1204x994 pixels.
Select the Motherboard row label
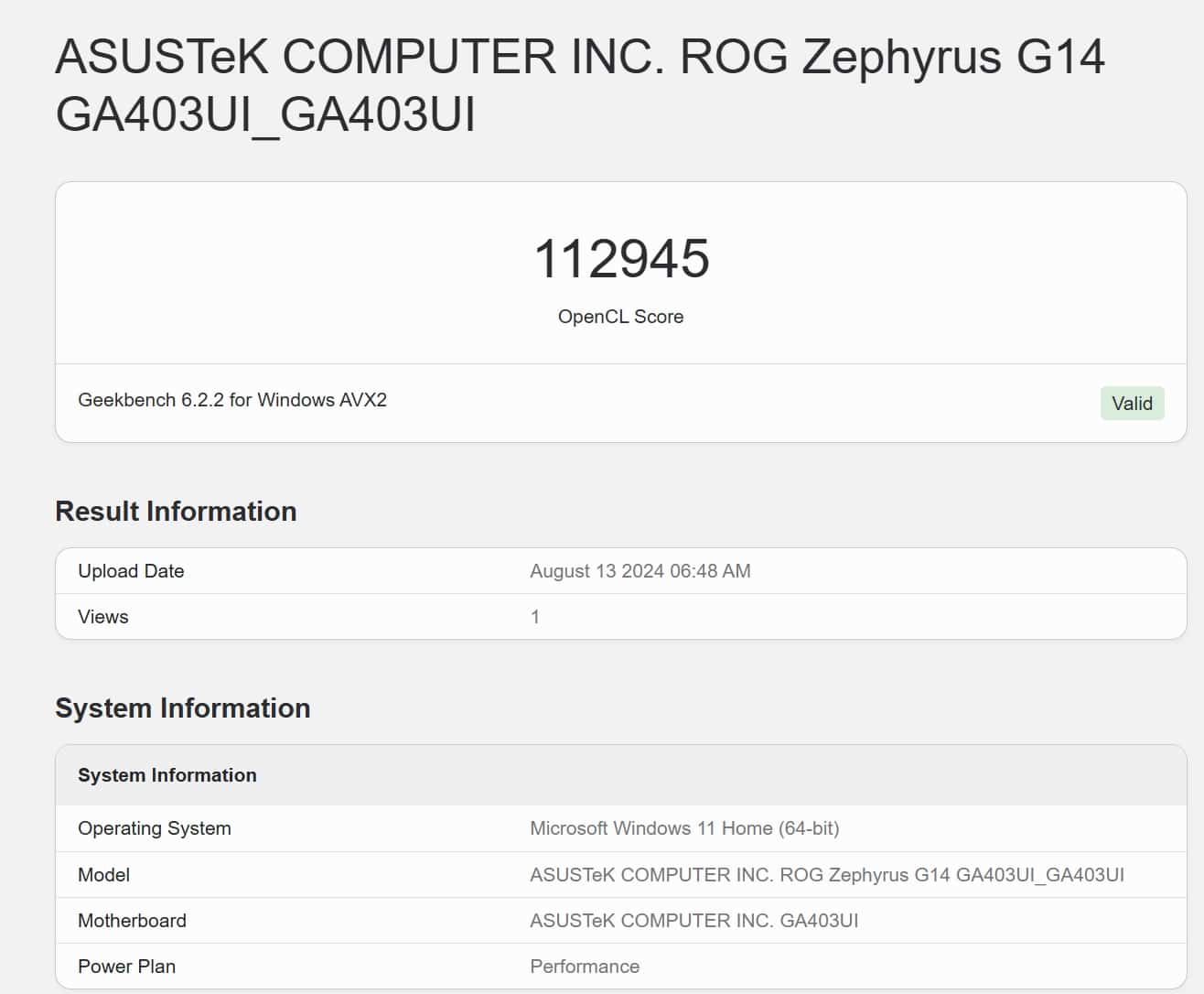tap(132, 921)
